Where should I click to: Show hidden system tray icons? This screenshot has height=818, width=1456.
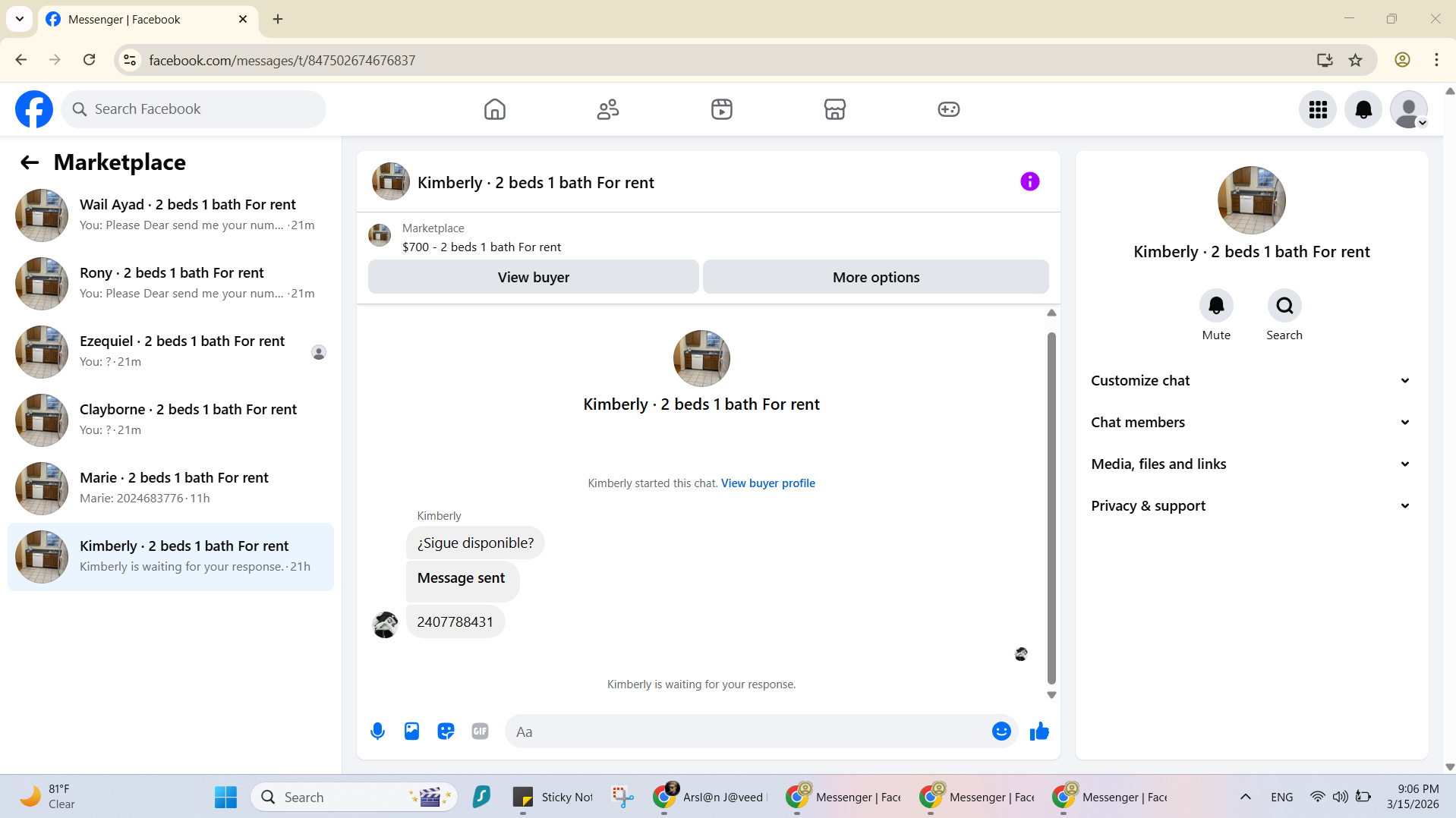tap(1246, 797)
